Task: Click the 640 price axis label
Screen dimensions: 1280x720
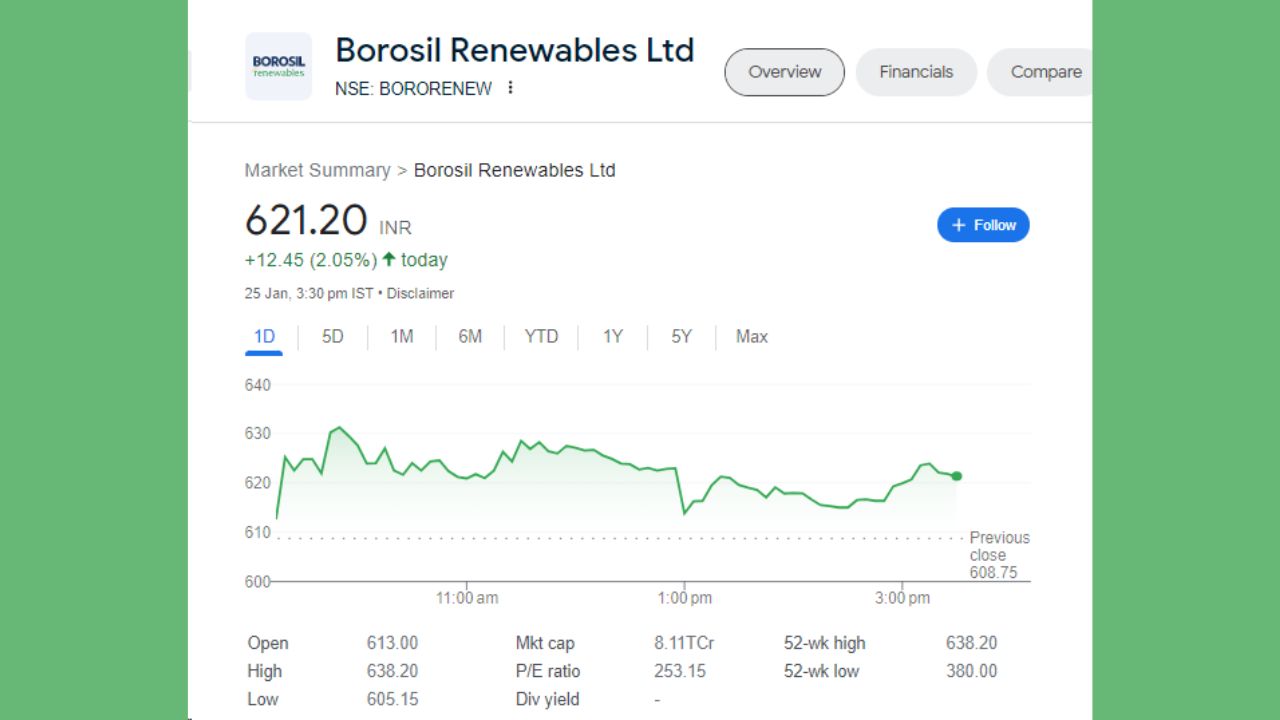Action: [x=258, y=385]
